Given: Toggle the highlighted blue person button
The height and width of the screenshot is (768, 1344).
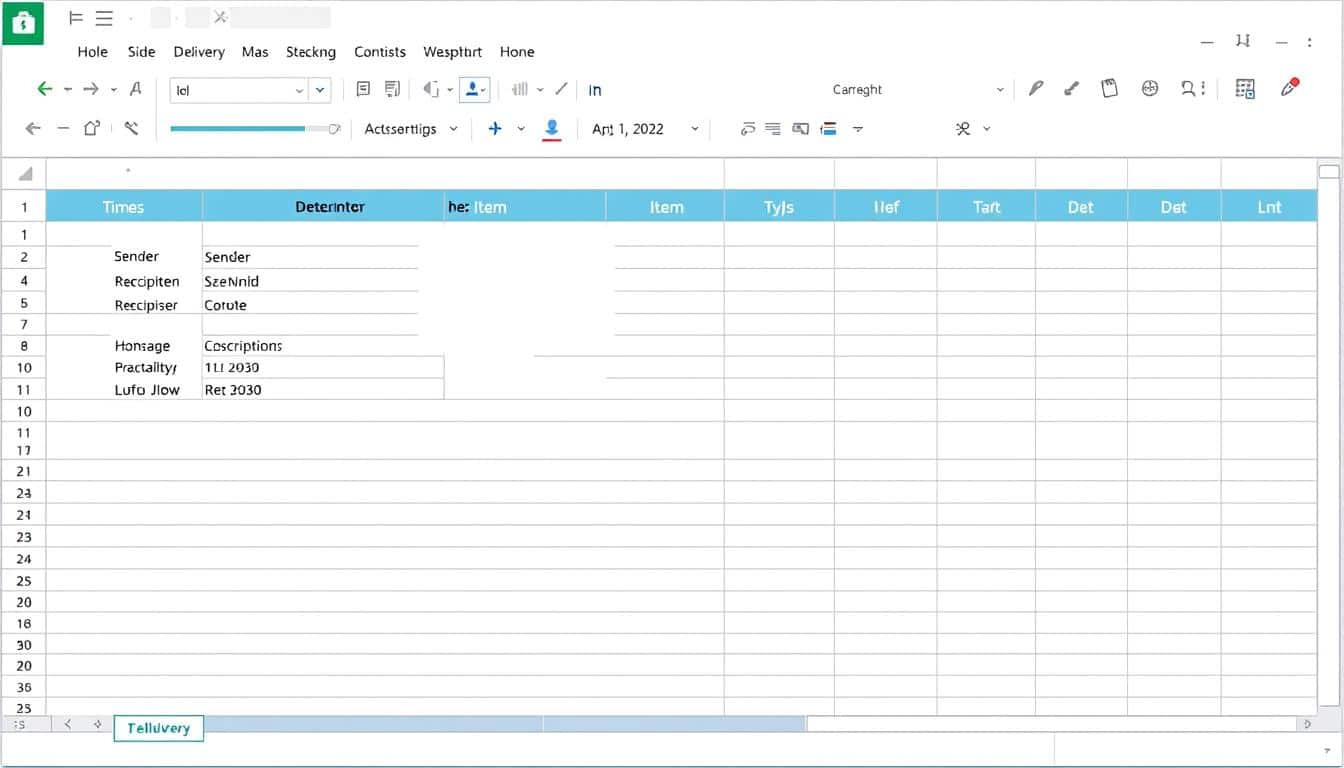Looking at the screenshot, I should [x=474, y=89].
